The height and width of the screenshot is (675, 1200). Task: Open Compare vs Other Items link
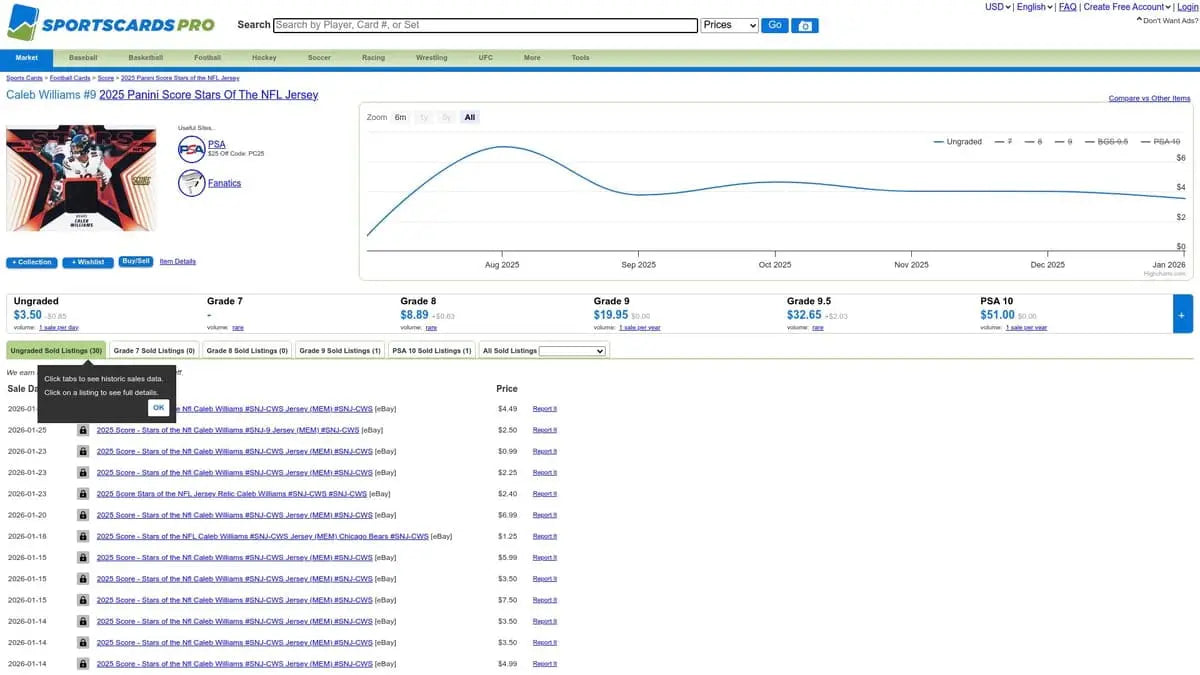[1150, 98]
